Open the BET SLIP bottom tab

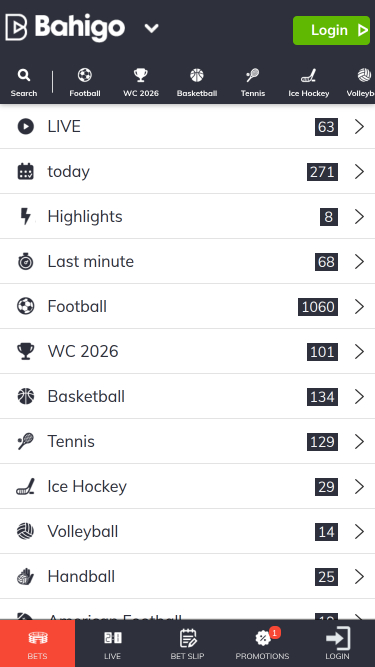click(188, 643)
